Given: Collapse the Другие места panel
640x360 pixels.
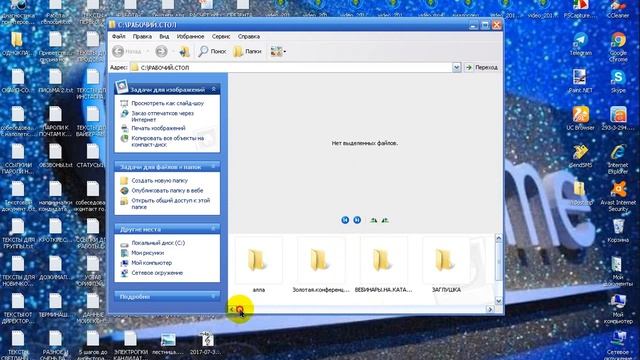Looking at the screenshot, I should pos(213,229).
